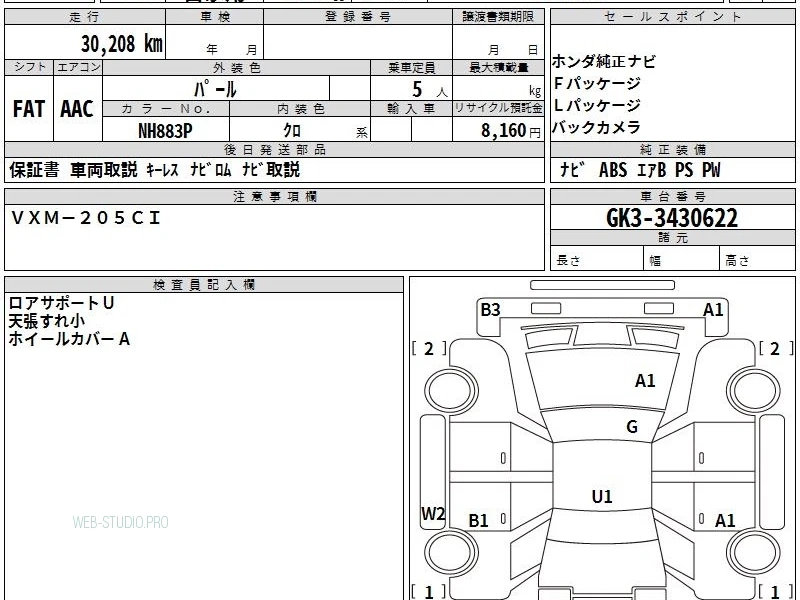Select エアB in the 純正装備 row
Image resolution: width=800 pixels, height=600 pixels.
(652, 170)
